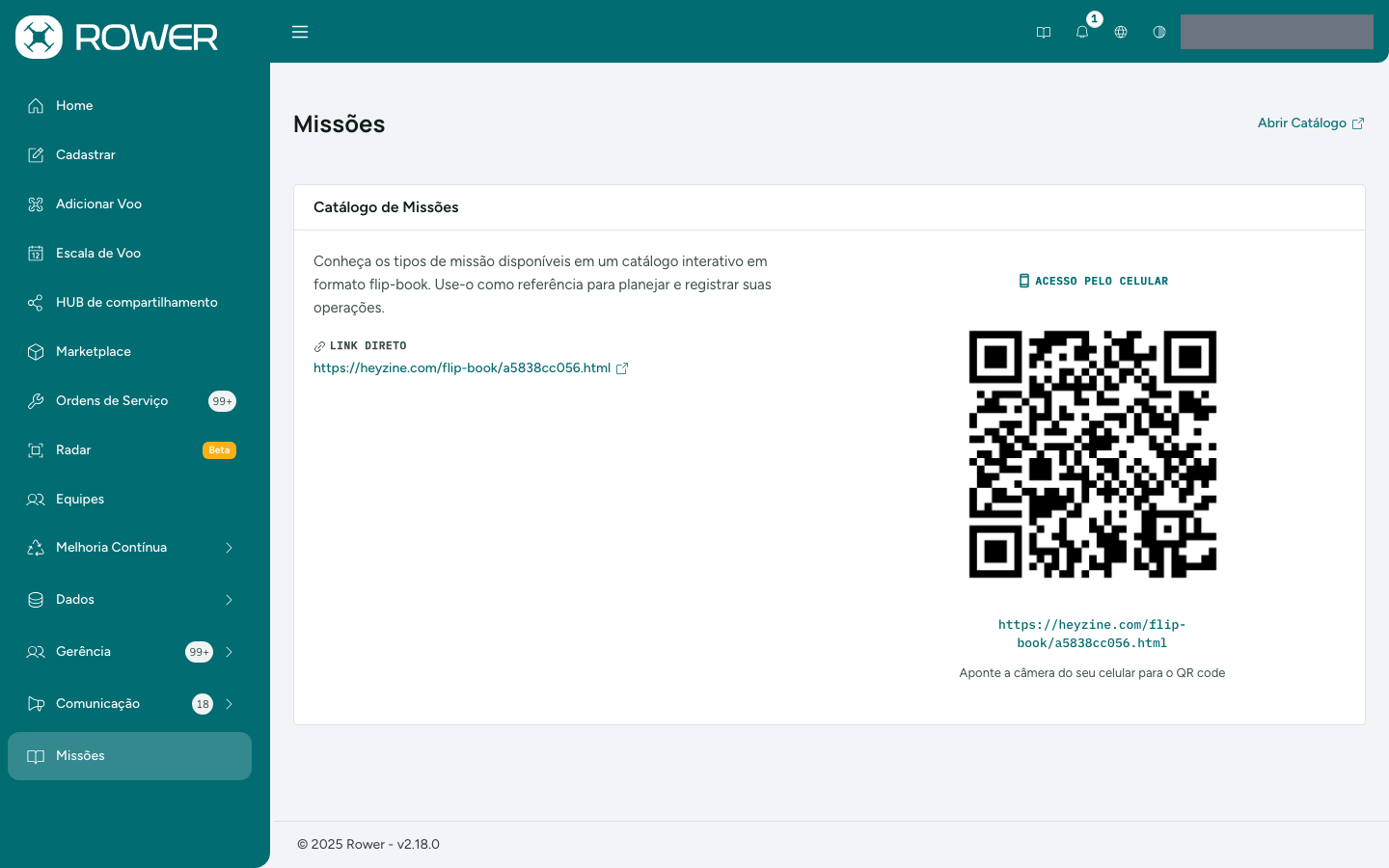Open HUB de compartilhamento
This screenshot has height=868, width=1389.
(129, 302)
